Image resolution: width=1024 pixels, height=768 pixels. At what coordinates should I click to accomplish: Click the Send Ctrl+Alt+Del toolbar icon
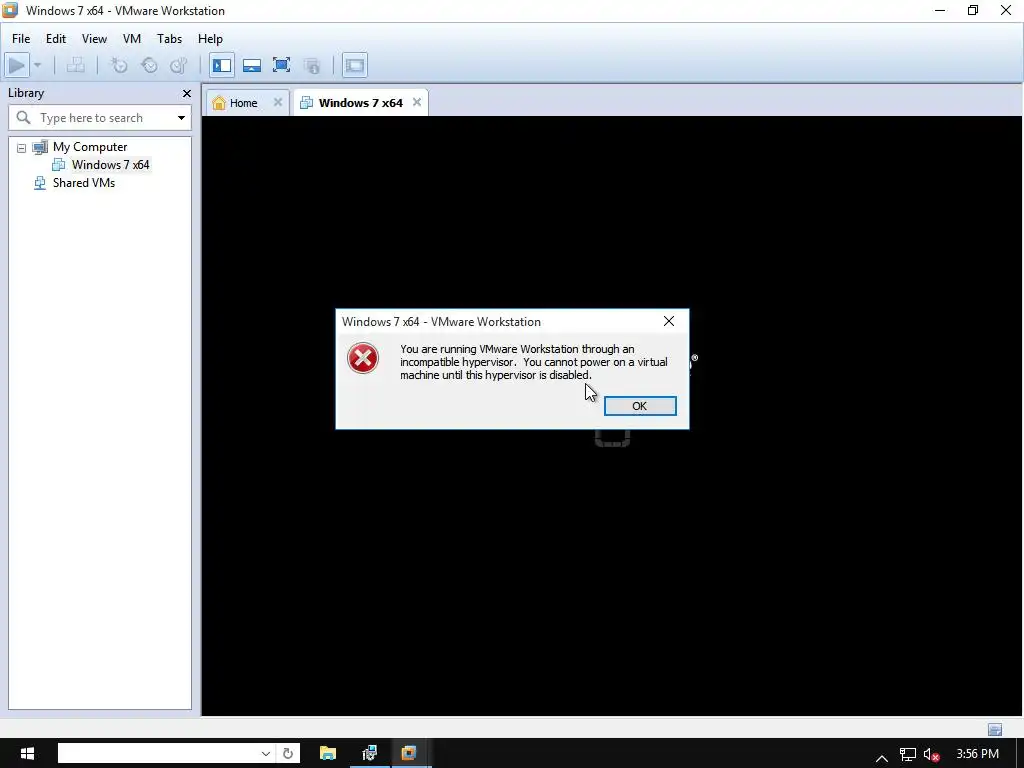(76, 65)
